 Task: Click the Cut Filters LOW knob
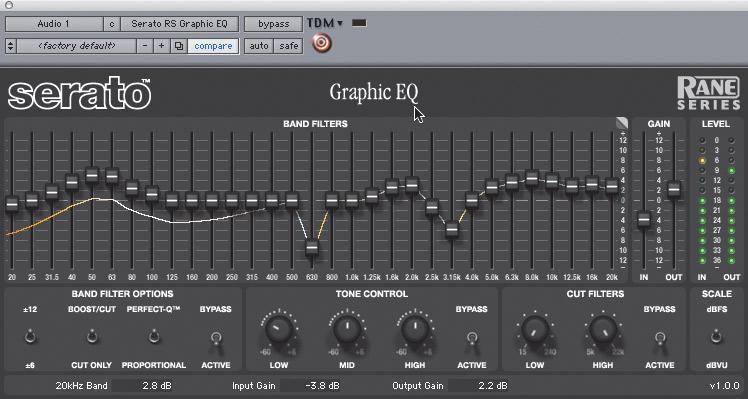(x=535, y=330)
